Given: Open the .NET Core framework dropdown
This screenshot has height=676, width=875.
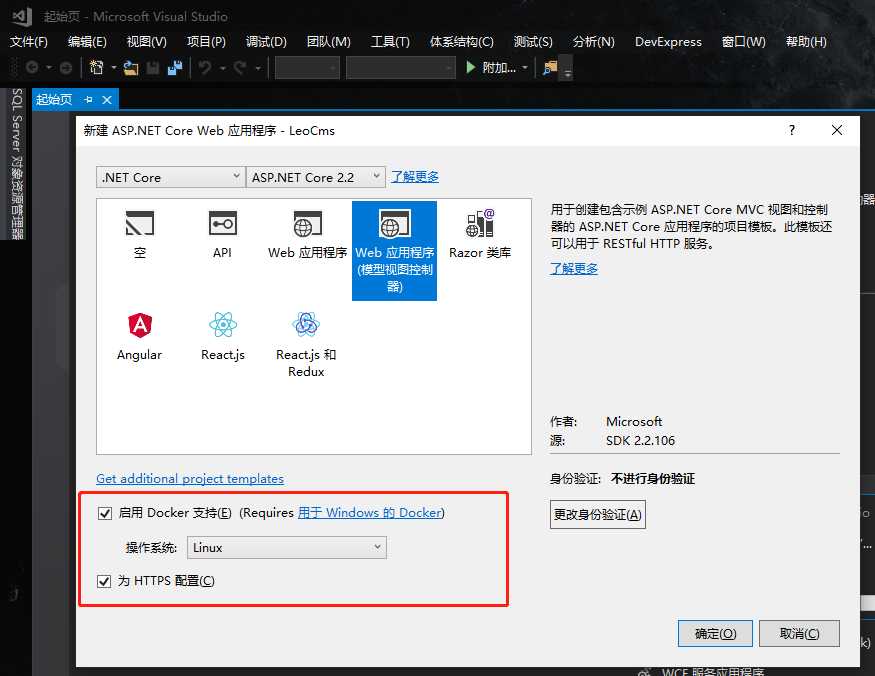Looking at the screenshot, I should (x=170, y=177).
